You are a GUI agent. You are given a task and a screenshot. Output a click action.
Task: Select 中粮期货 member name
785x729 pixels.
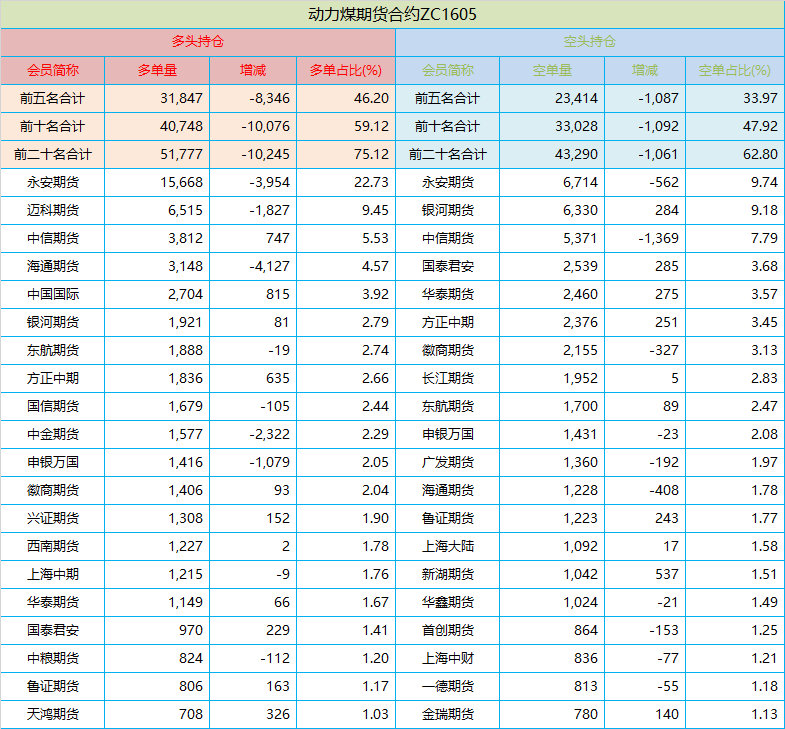click(53, 659)
